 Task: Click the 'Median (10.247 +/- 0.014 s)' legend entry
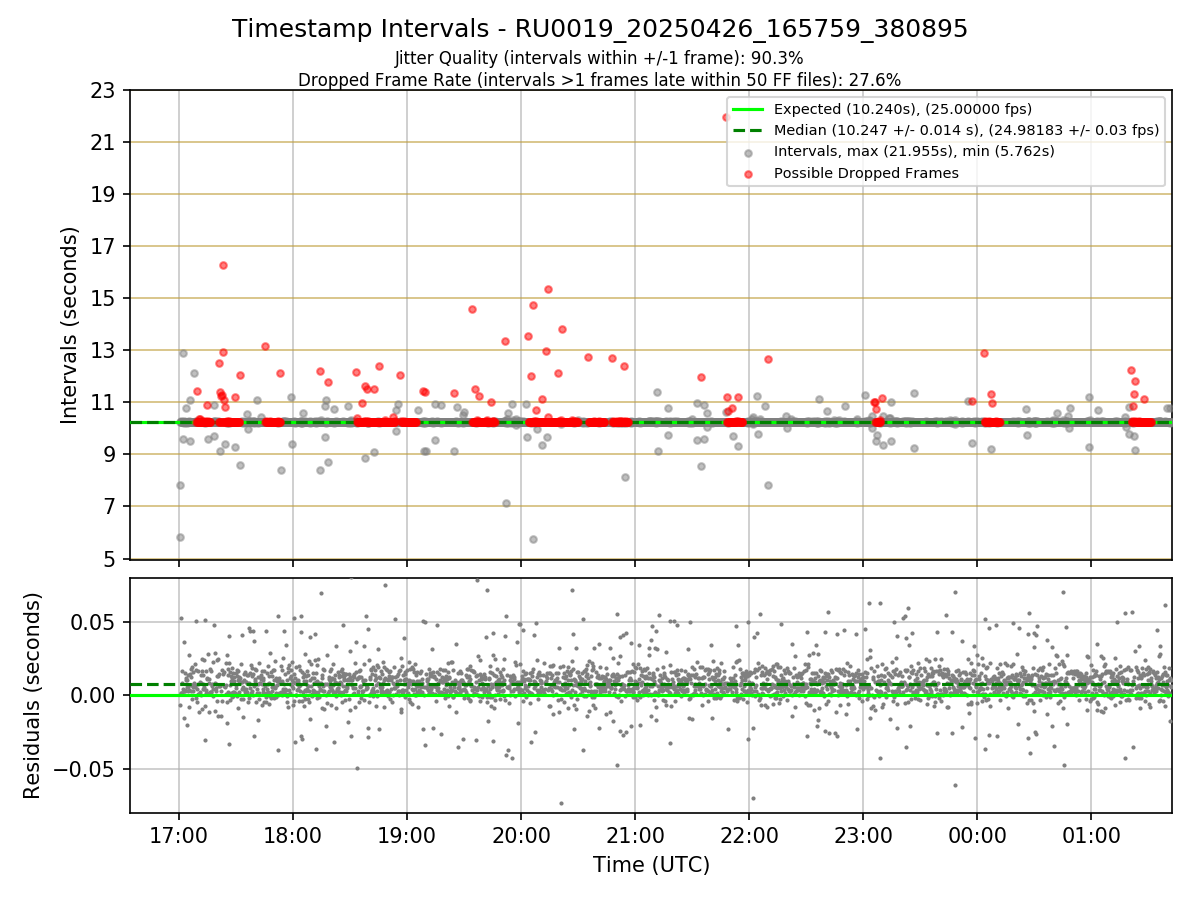coord(966,130)
